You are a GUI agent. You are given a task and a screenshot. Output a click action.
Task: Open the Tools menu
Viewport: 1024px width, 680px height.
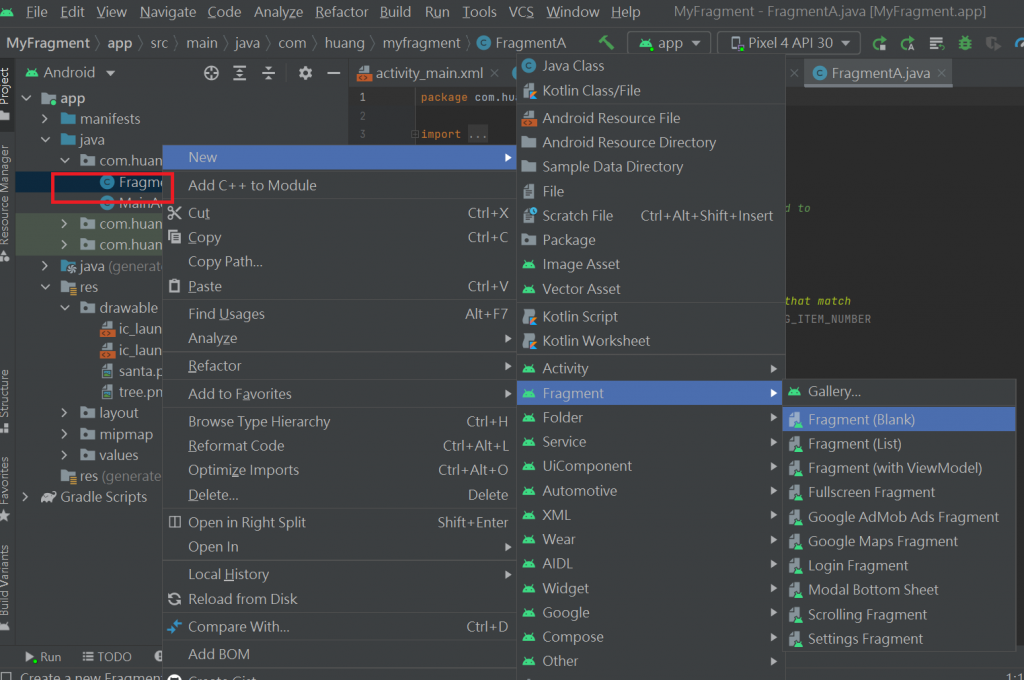479,12
